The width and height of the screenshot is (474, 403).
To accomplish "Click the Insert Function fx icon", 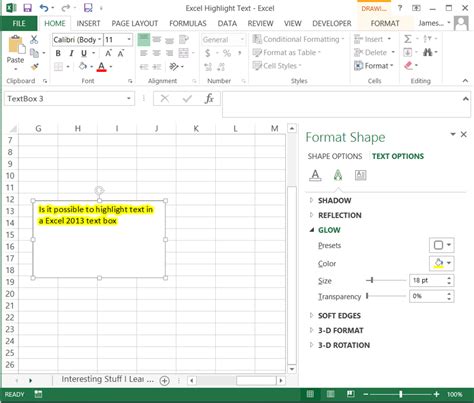I will [209, 99].
